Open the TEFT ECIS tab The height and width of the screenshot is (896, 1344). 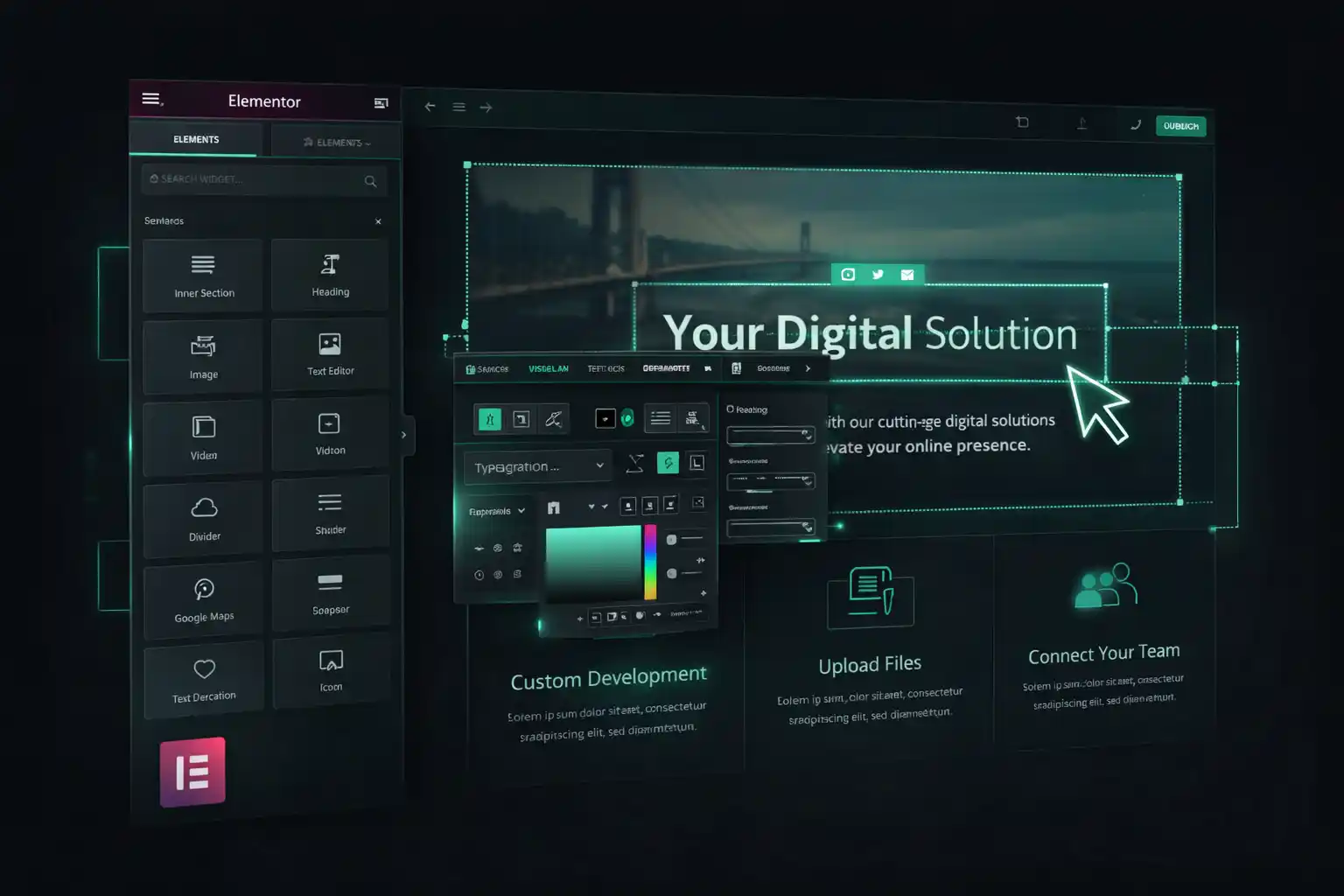pos(605,368)
